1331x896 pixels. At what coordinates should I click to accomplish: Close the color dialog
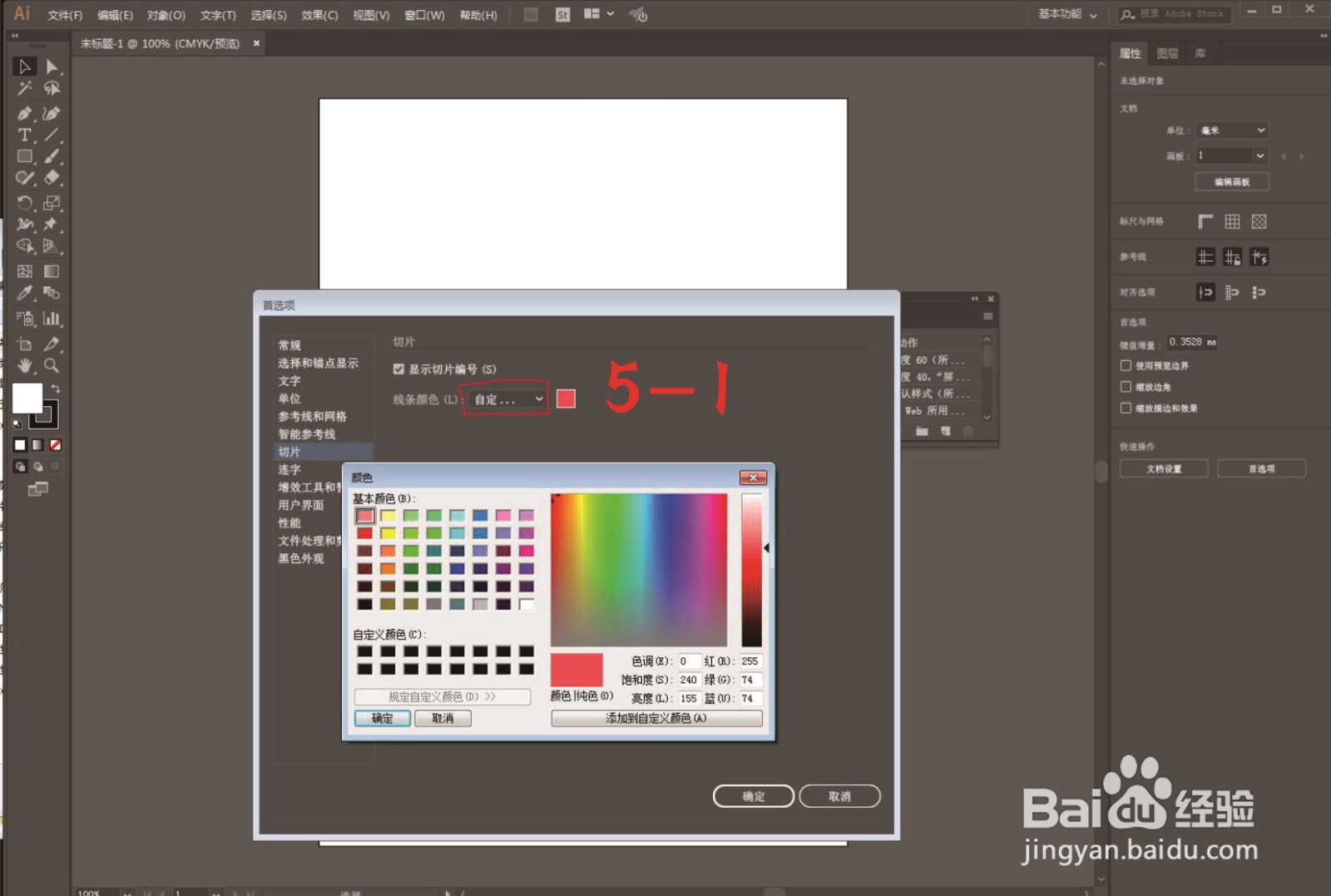[753, 478]
